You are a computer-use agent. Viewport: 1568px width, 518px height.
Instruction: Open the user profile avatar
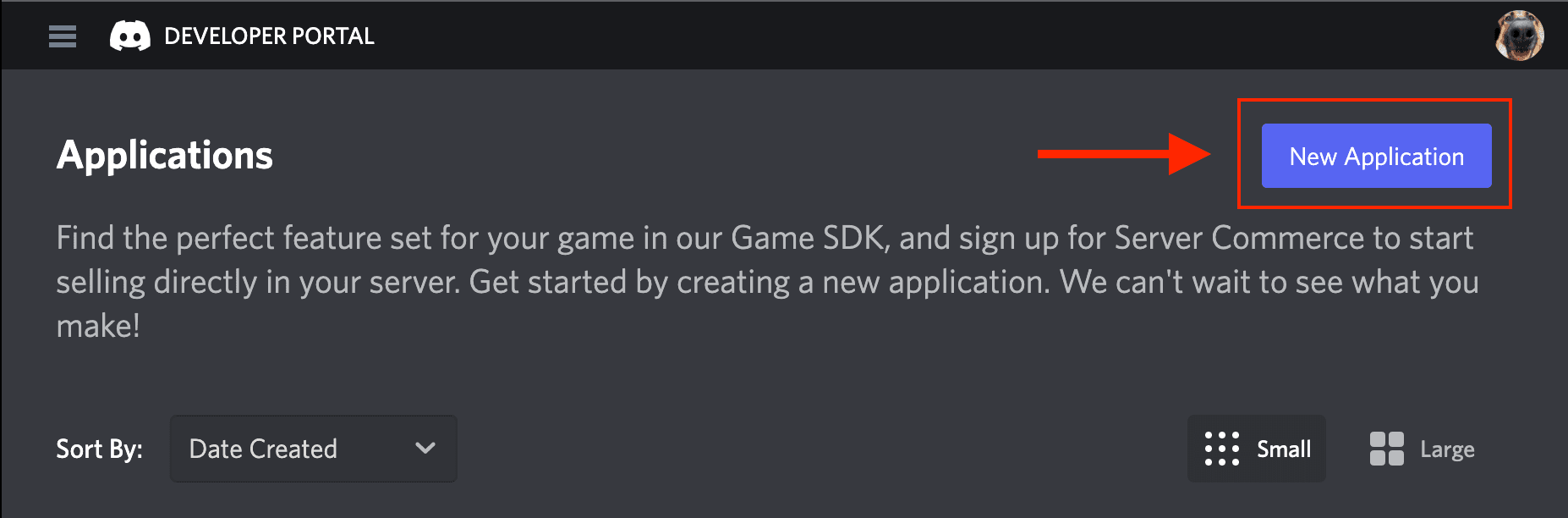coord(1519,36)
